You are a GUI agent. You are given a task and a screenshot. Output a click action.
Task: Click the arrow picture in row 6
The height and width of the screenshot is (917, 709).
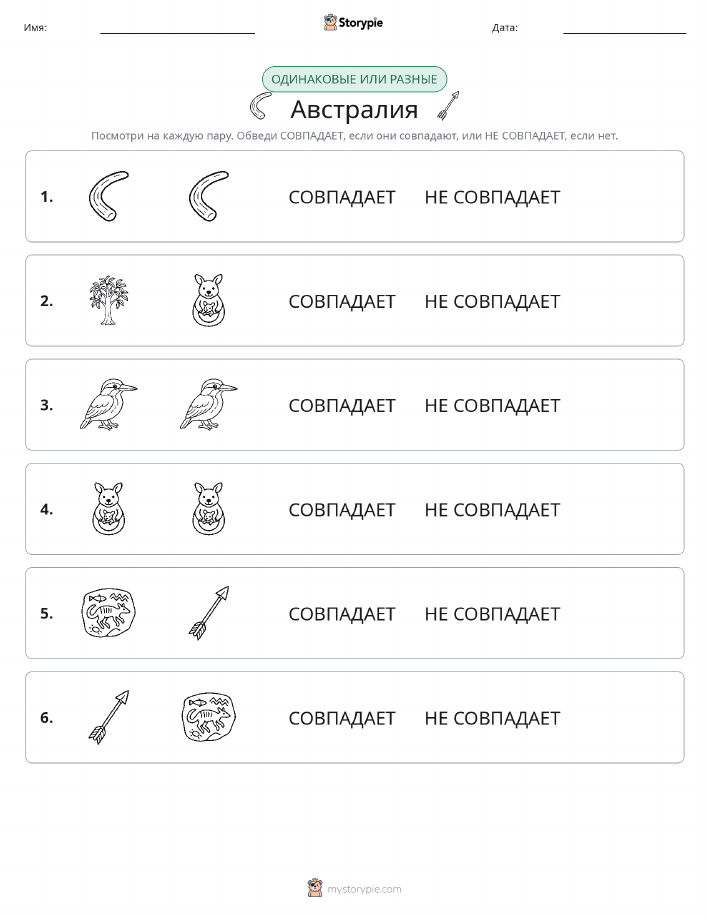tap(109, 716)
